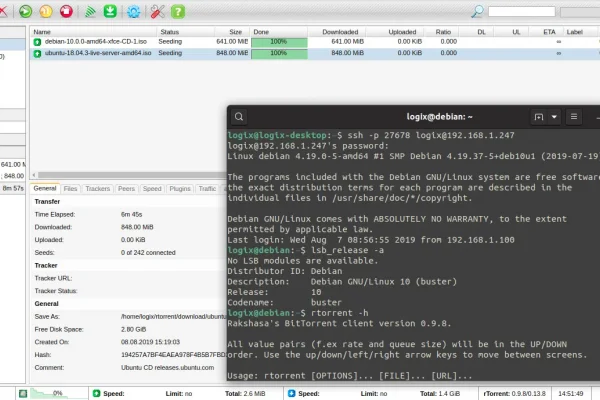This screenshot has width=600, height=400.
Task: Sort torrents by Label column
Action: [574, 32]
